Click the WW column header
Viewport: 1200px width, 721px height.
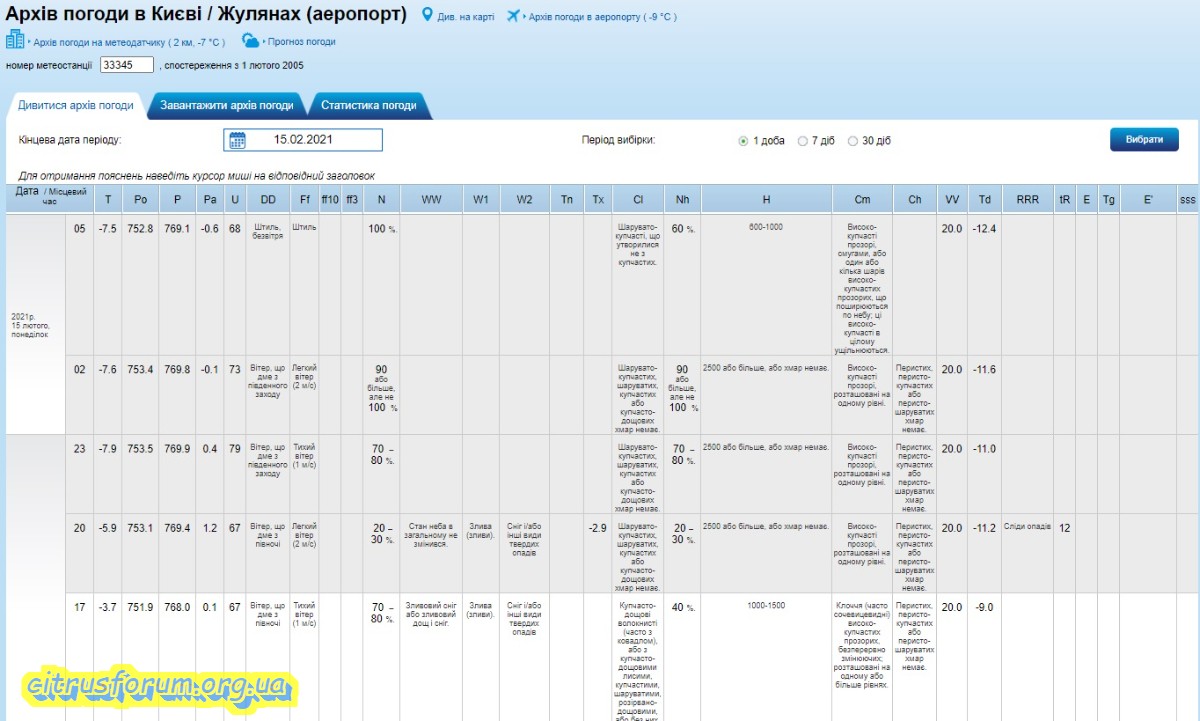click(431, 200)
